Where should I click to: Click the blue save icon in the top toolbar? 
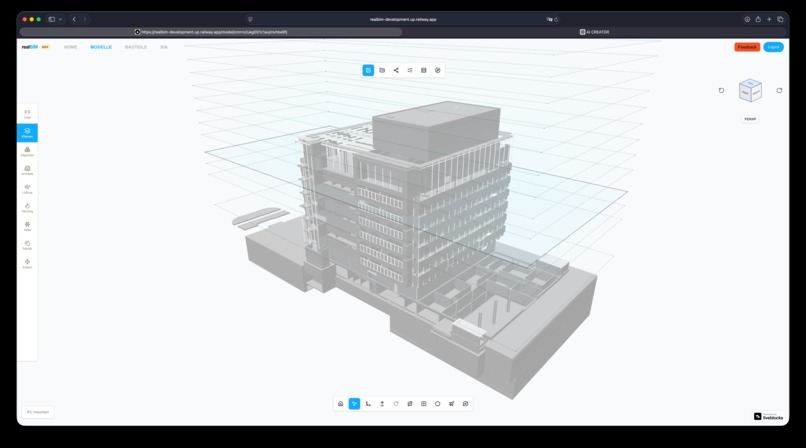tap(368, 70)
